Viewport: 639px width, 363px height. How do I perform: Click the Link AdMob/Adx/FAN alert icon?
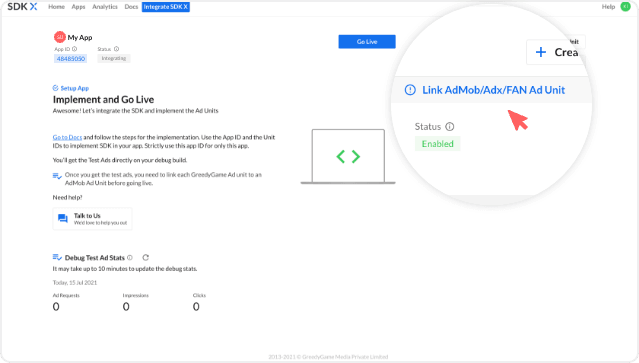pos(410,90)
